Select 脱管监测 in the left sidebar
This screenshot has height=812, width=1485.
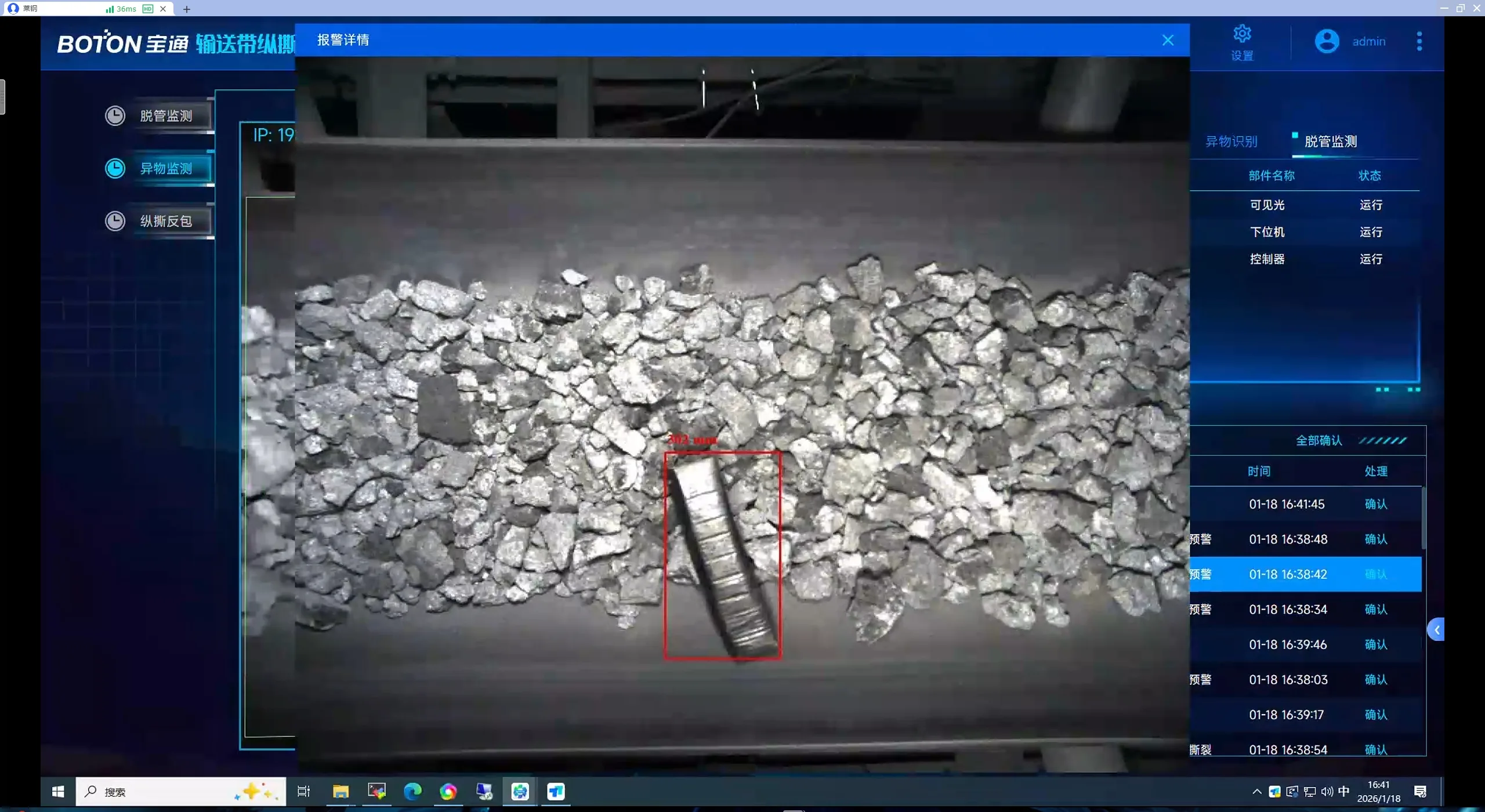click(x=166, y=116)
